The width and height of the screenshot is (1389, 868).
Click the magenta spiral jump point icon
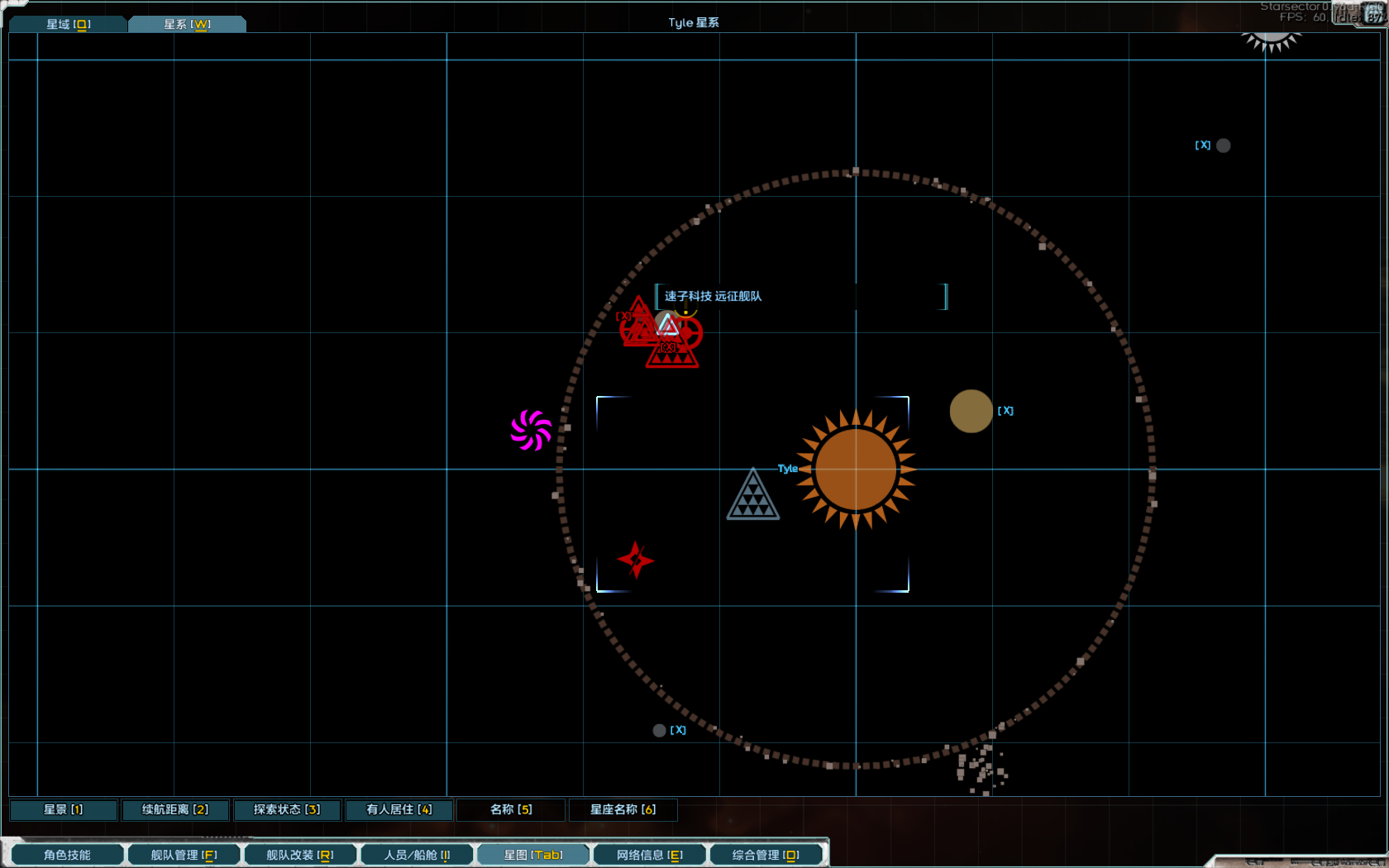pos(531,430)
